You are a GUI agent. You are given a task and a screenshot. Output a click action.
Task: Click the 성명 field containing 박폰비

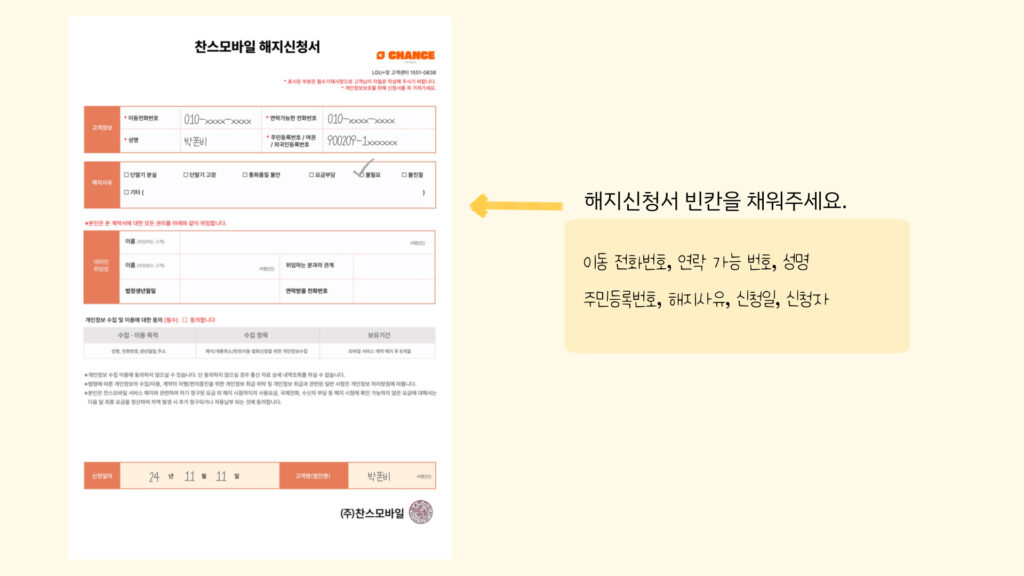pyautogui.click(x=221, y=141)
